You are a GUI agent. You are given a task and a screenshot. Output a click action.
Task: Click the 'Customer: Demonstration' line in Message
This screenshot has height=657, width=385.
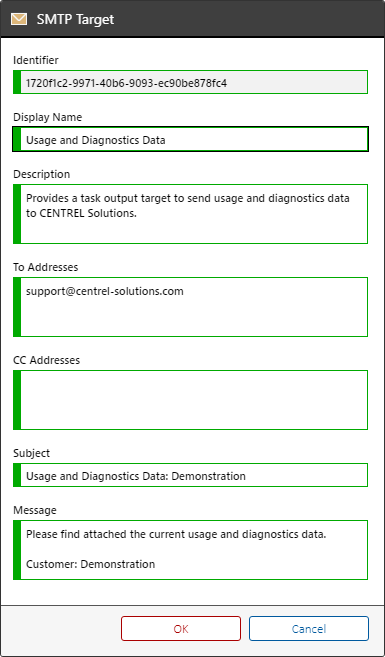(x=90, y=564)
